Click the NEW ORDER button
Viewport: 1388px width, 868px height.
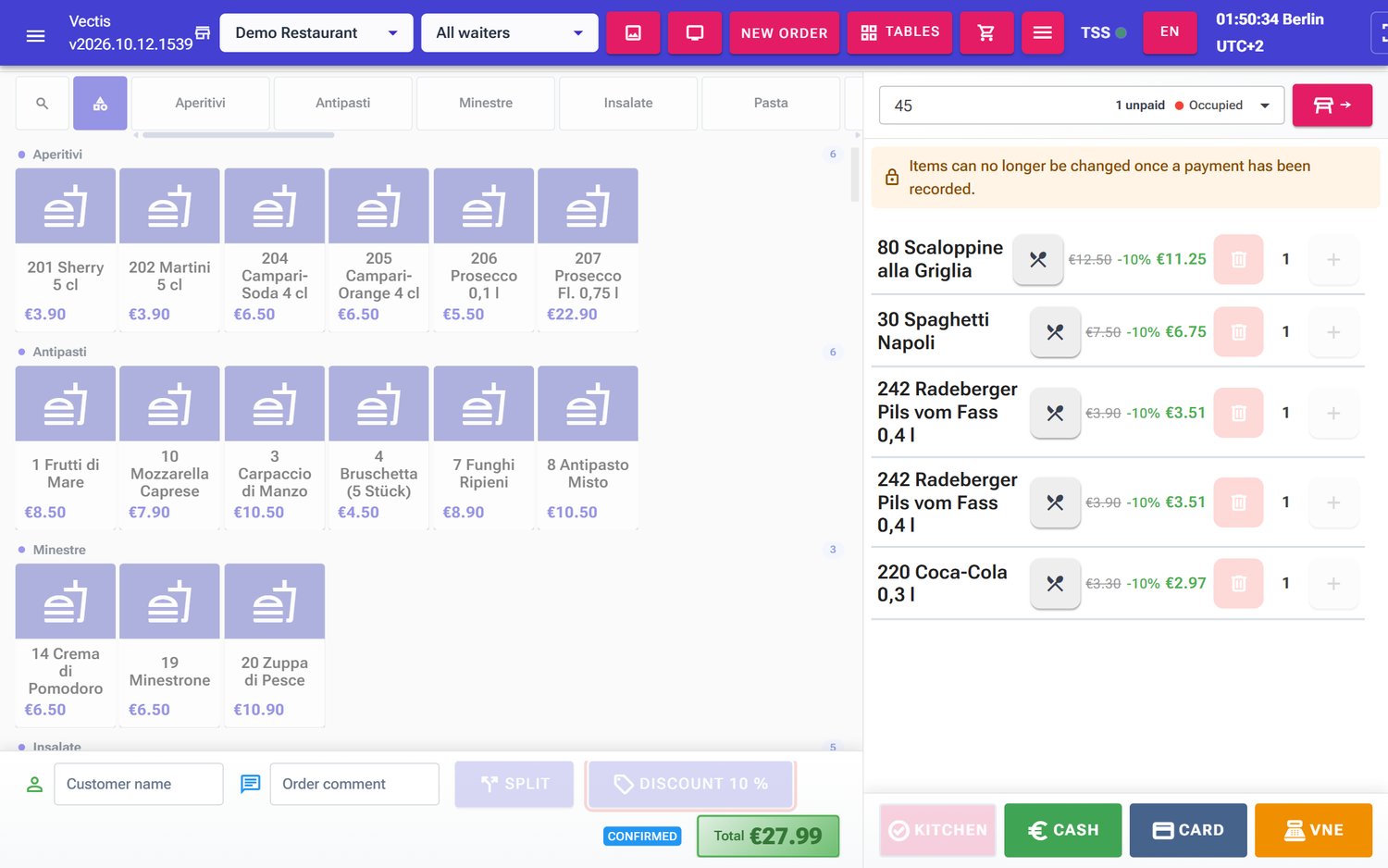(x=785, y=33)
